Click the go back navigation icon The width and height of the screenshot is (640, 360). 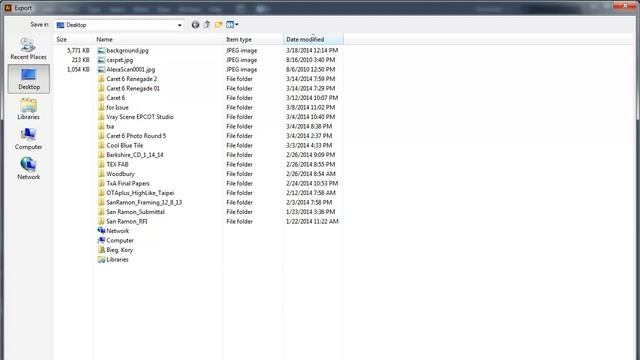pyautogui.click(x=196, y=25)
